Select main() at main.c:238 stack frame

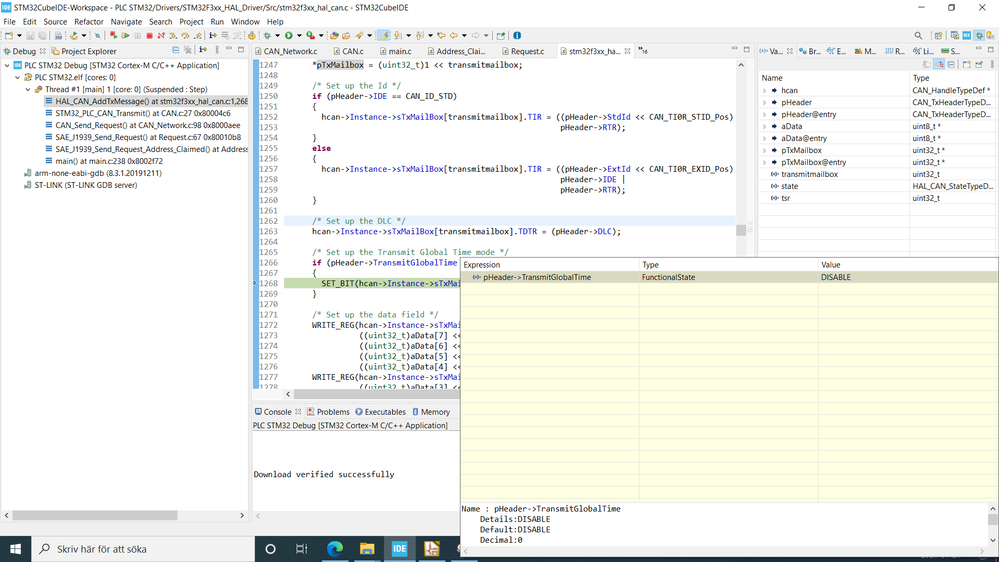[x=104, y=161]
